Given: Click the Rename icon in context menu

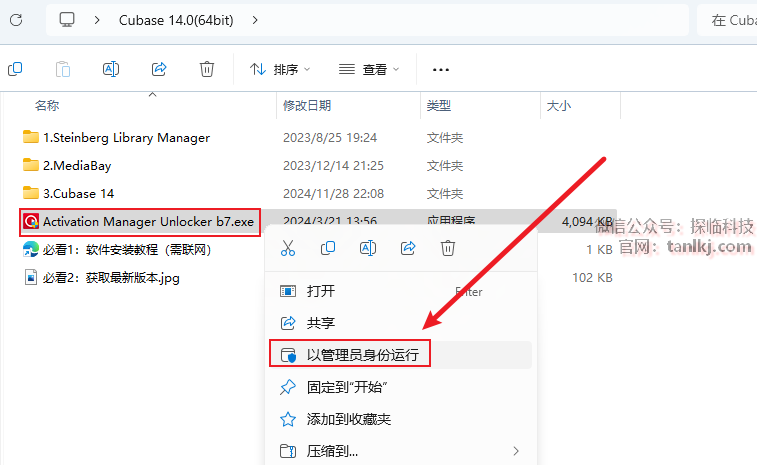Looking at the screenshot, I should pos(368,248).
